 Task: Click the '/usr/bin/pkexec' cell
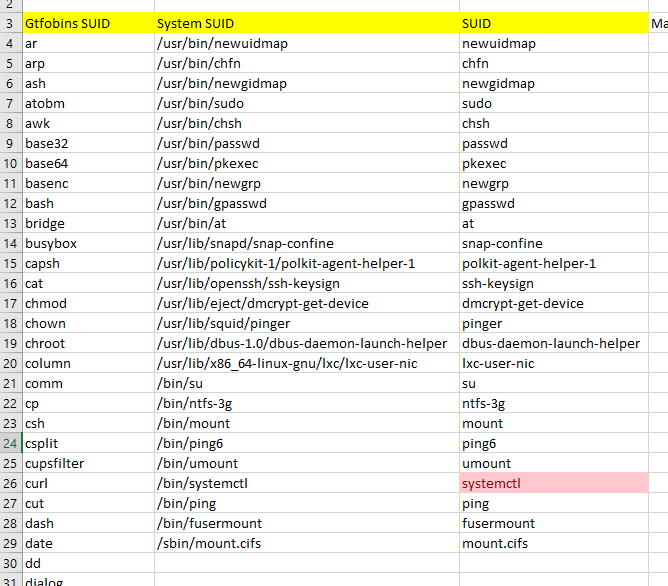click(x=307, y=164)
